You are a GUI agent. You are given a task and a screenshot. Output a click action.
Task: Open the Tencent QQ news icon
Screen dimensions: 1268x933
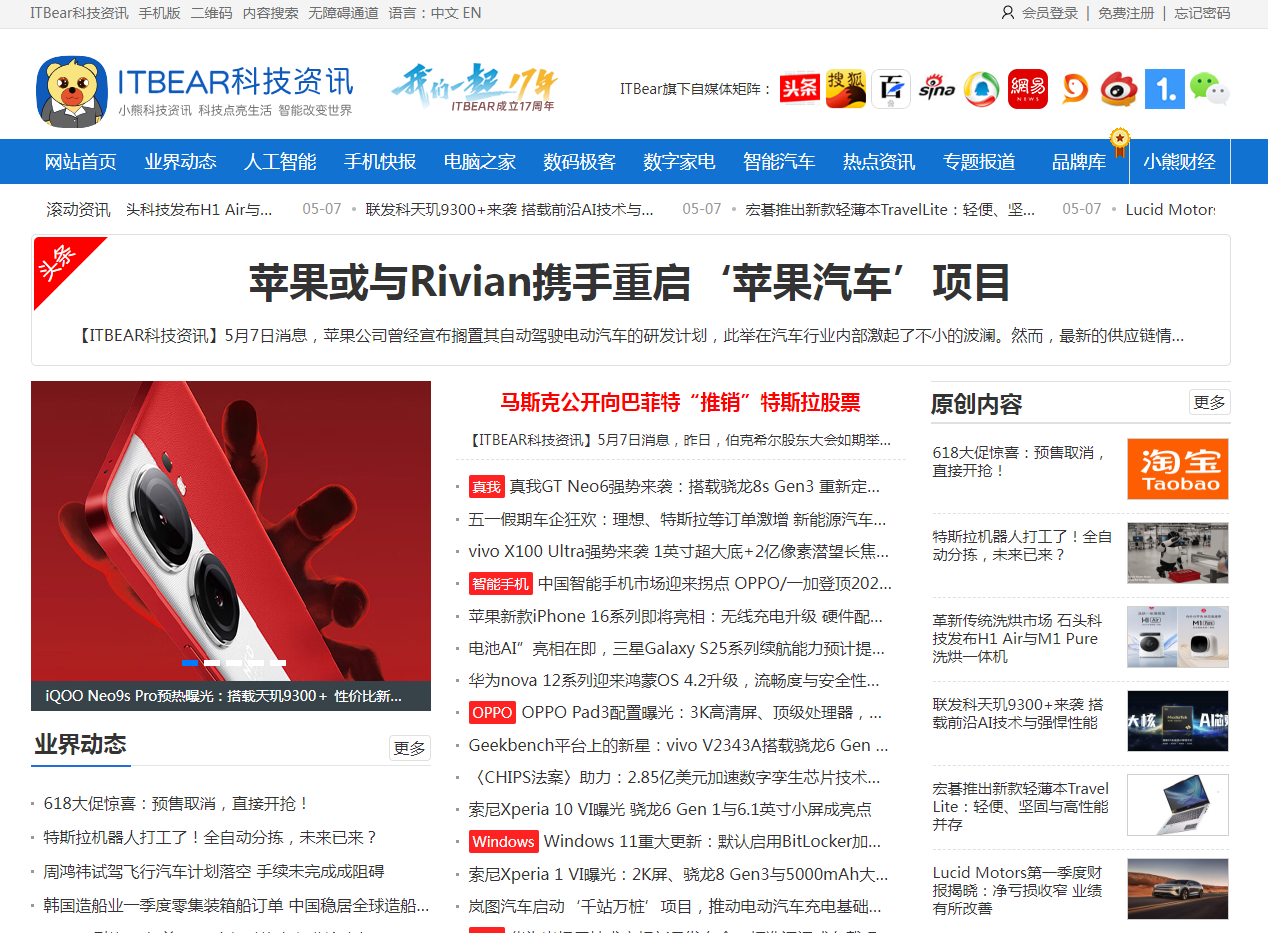click(982, 89)
